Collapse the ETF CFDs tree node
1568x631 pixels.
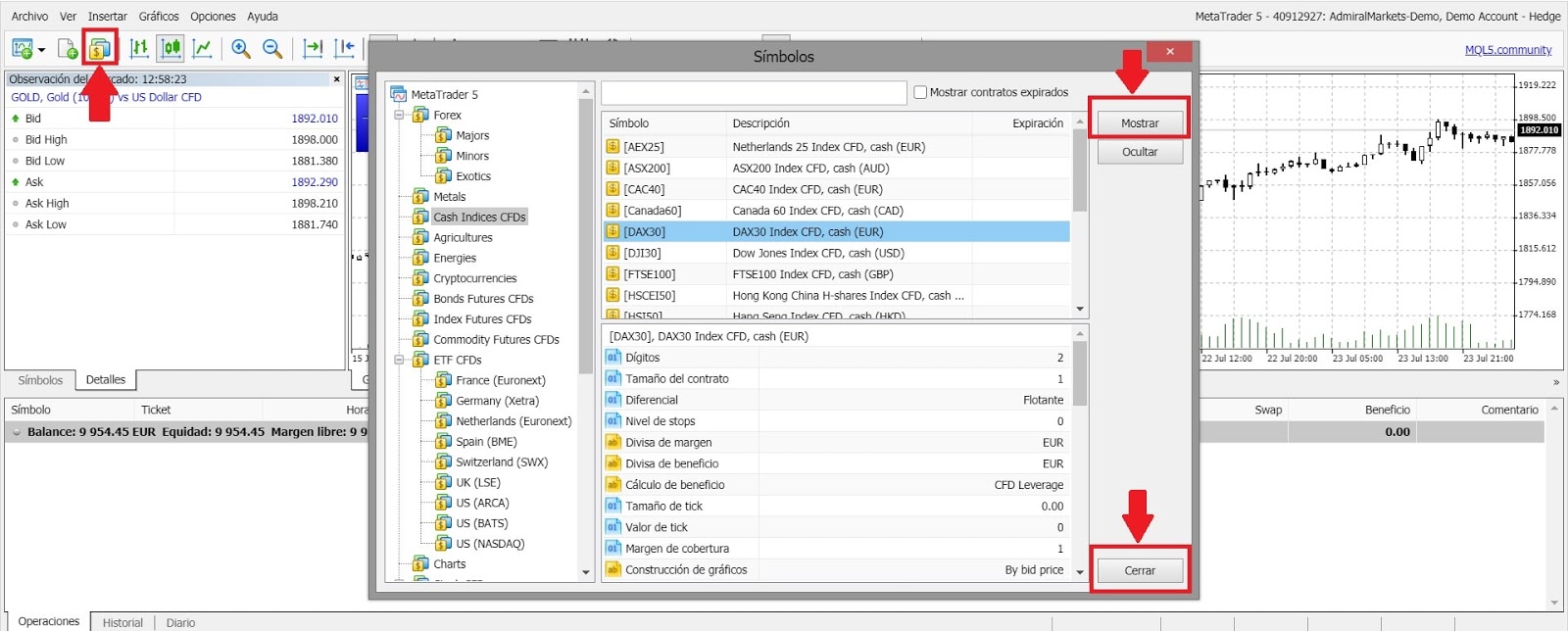400,360
